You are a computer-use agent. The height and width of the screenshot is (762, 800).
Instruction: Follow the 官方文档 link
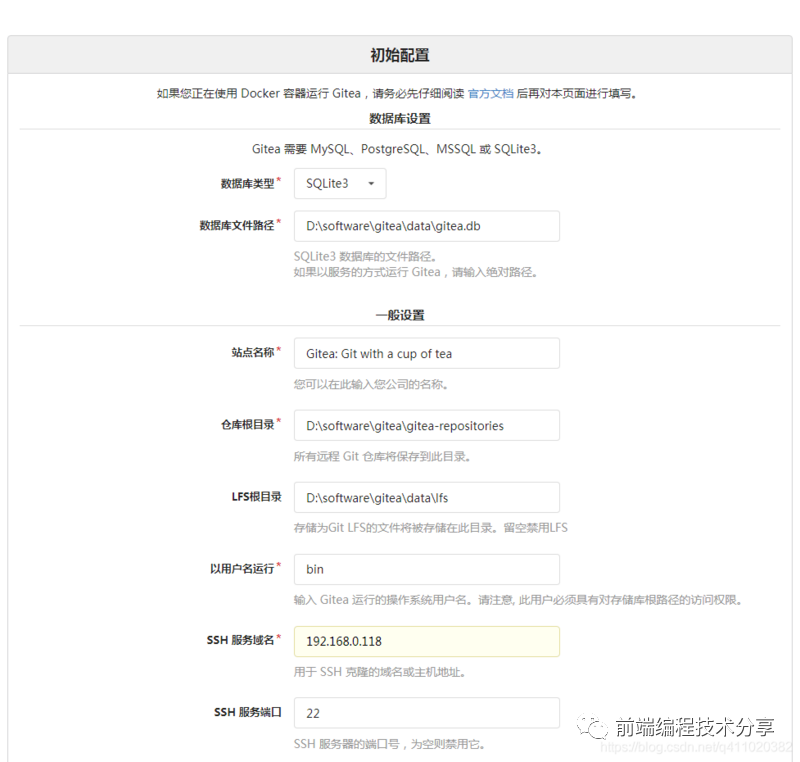490,93
